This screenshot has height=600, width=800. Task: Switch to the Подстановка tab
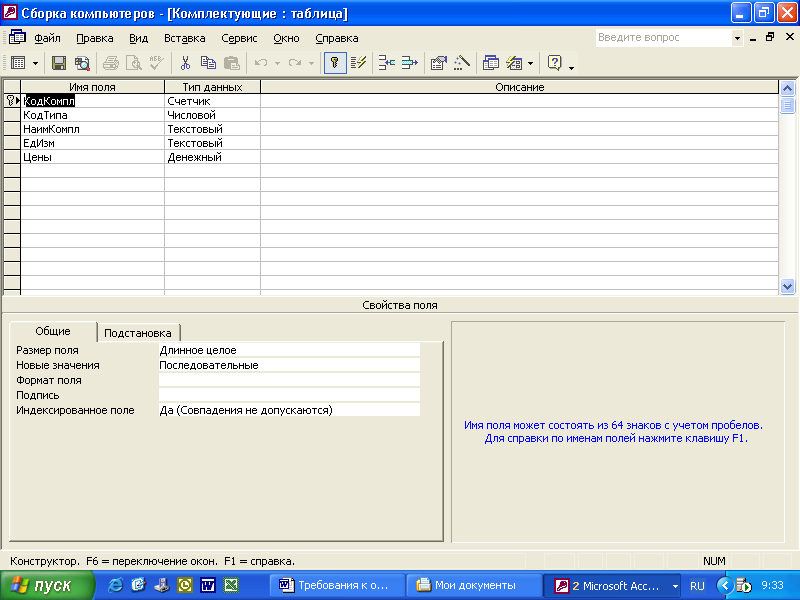[138, 333]
